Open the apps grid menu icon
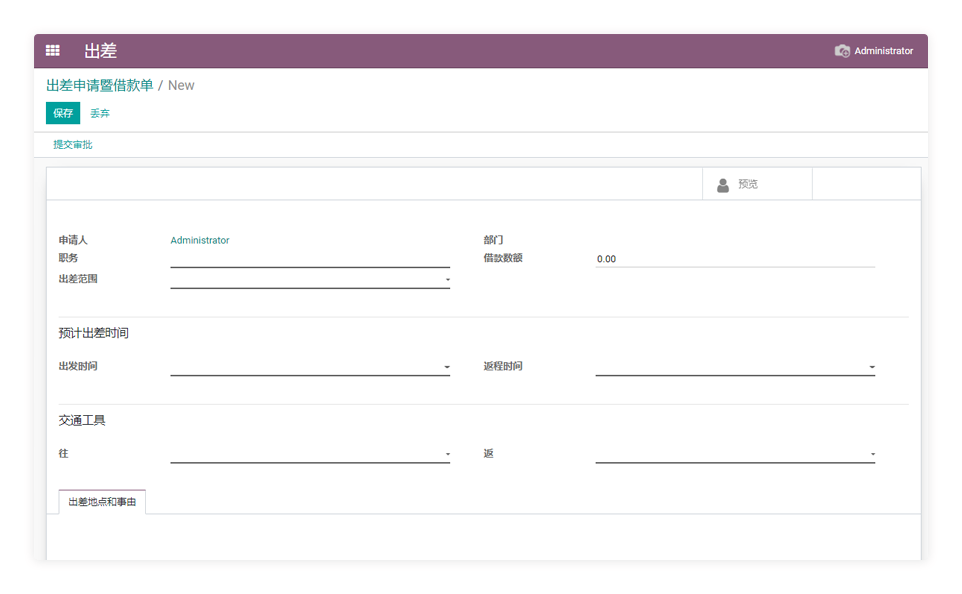Screen dimensions: 962x594 (x=53, y=51)
